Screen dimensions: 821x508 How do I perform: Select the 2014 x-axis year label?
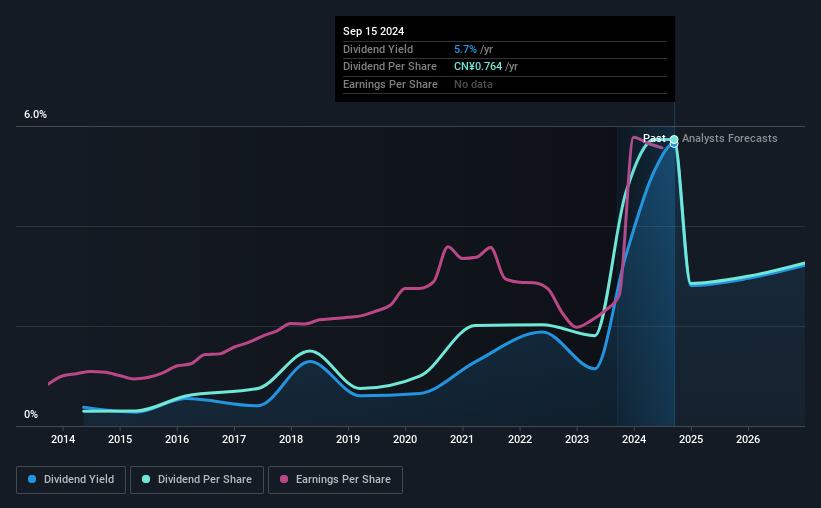[x=63, y=439]
